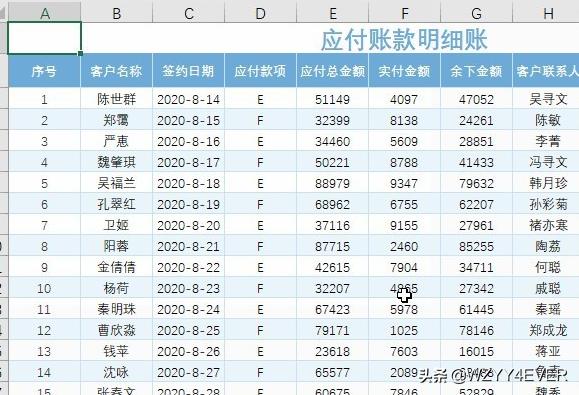Select contact cell 吴寻文
The width and height of the screenshot is (579, 395).
[x=546, y=99]
